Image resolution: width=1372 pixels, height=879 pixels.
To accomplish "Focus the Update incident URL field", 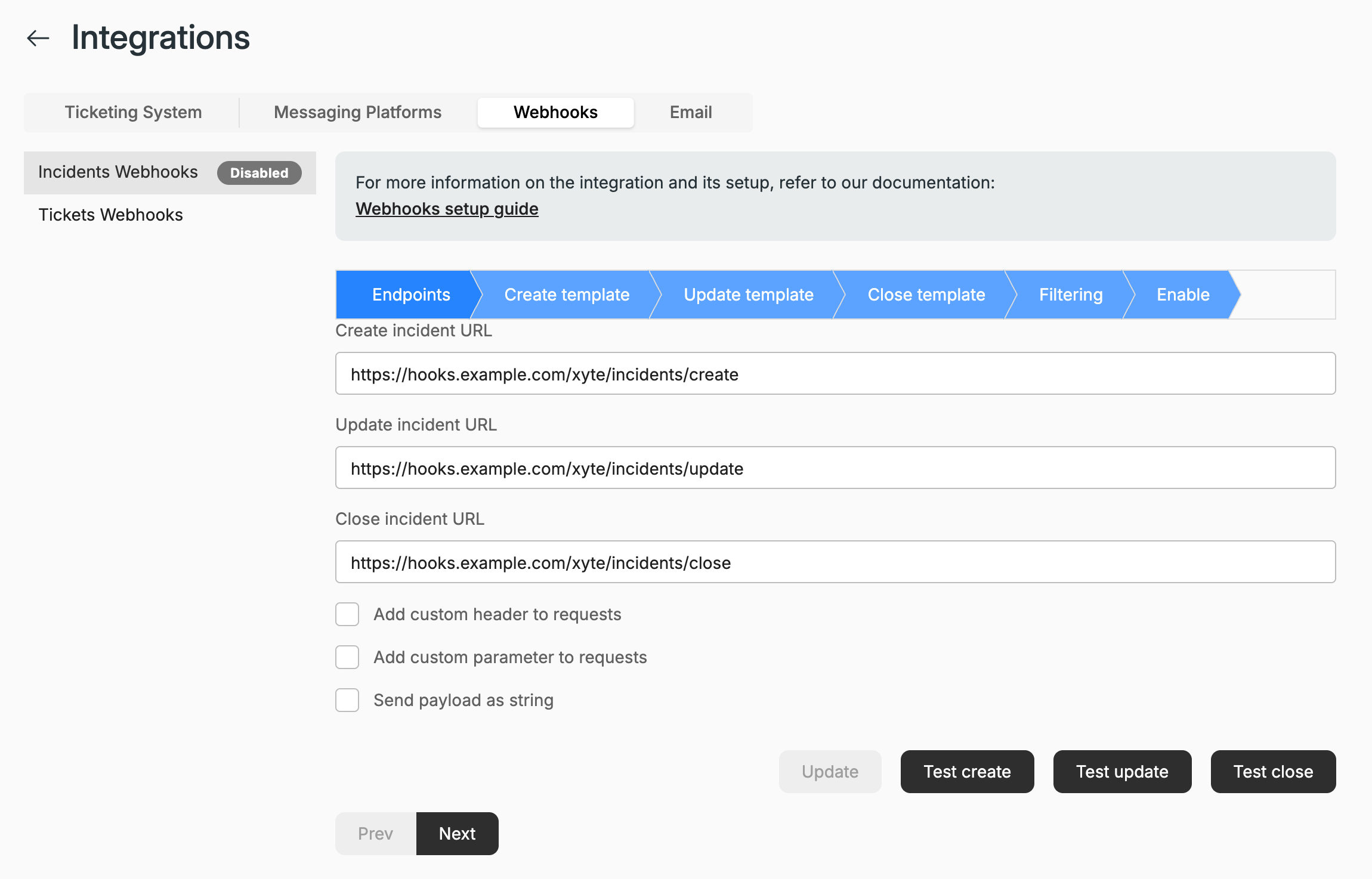I will click(x=835, y=468).
